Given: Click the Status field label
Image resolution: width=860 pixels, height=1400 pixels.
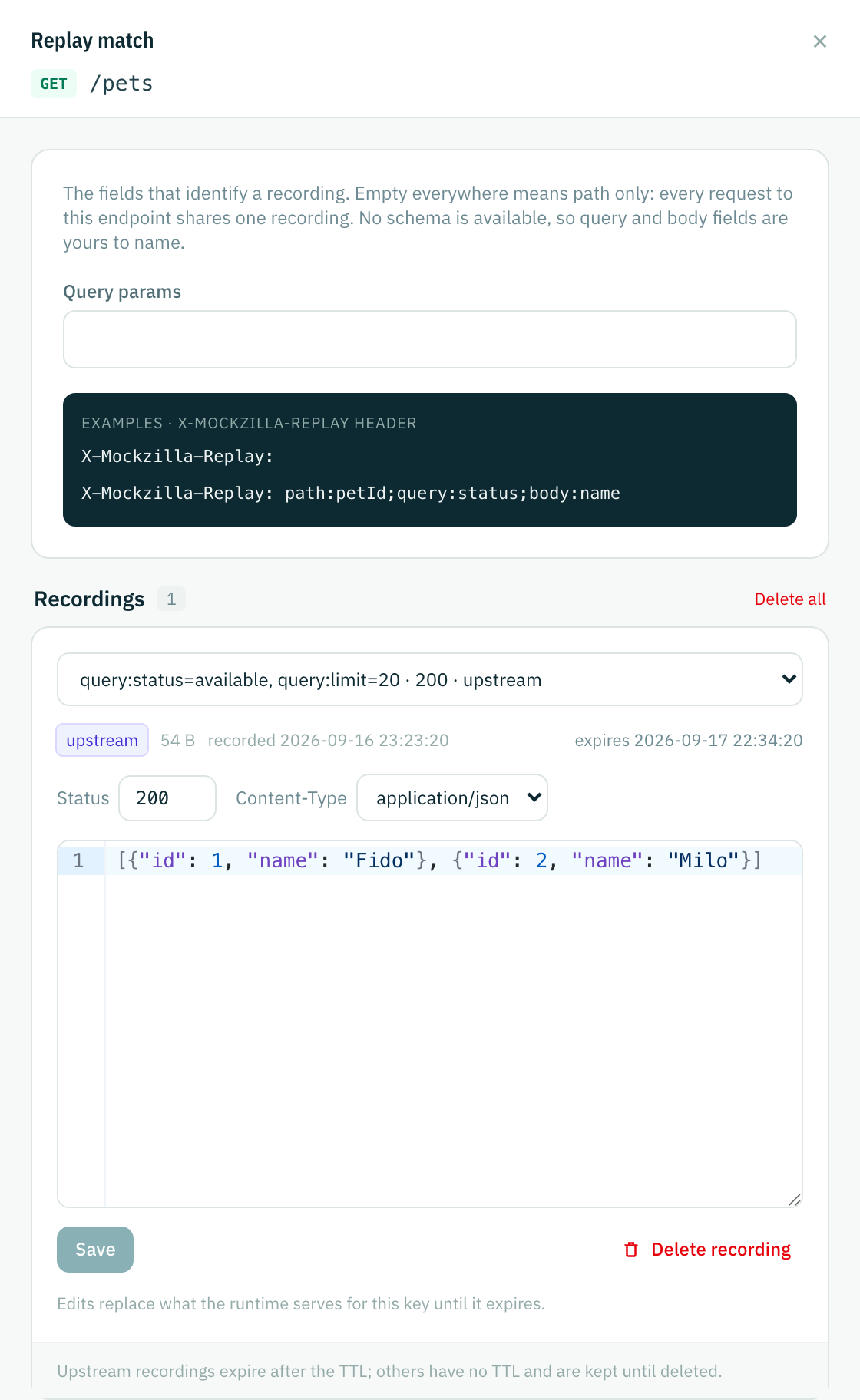Looking at the screenshot, I should click(x=83, y=798).
